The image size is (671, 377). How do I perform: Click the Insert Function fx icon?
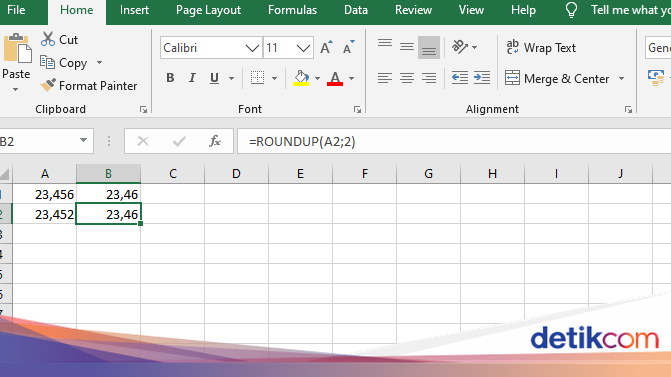(215, 141)
